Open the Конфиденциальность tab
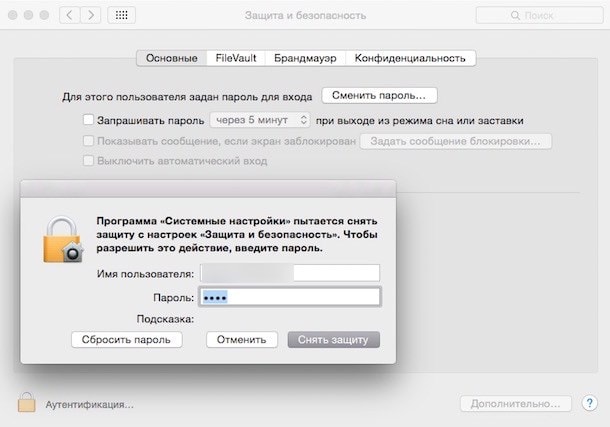This screenshot has height=427, width=610. 410,58
